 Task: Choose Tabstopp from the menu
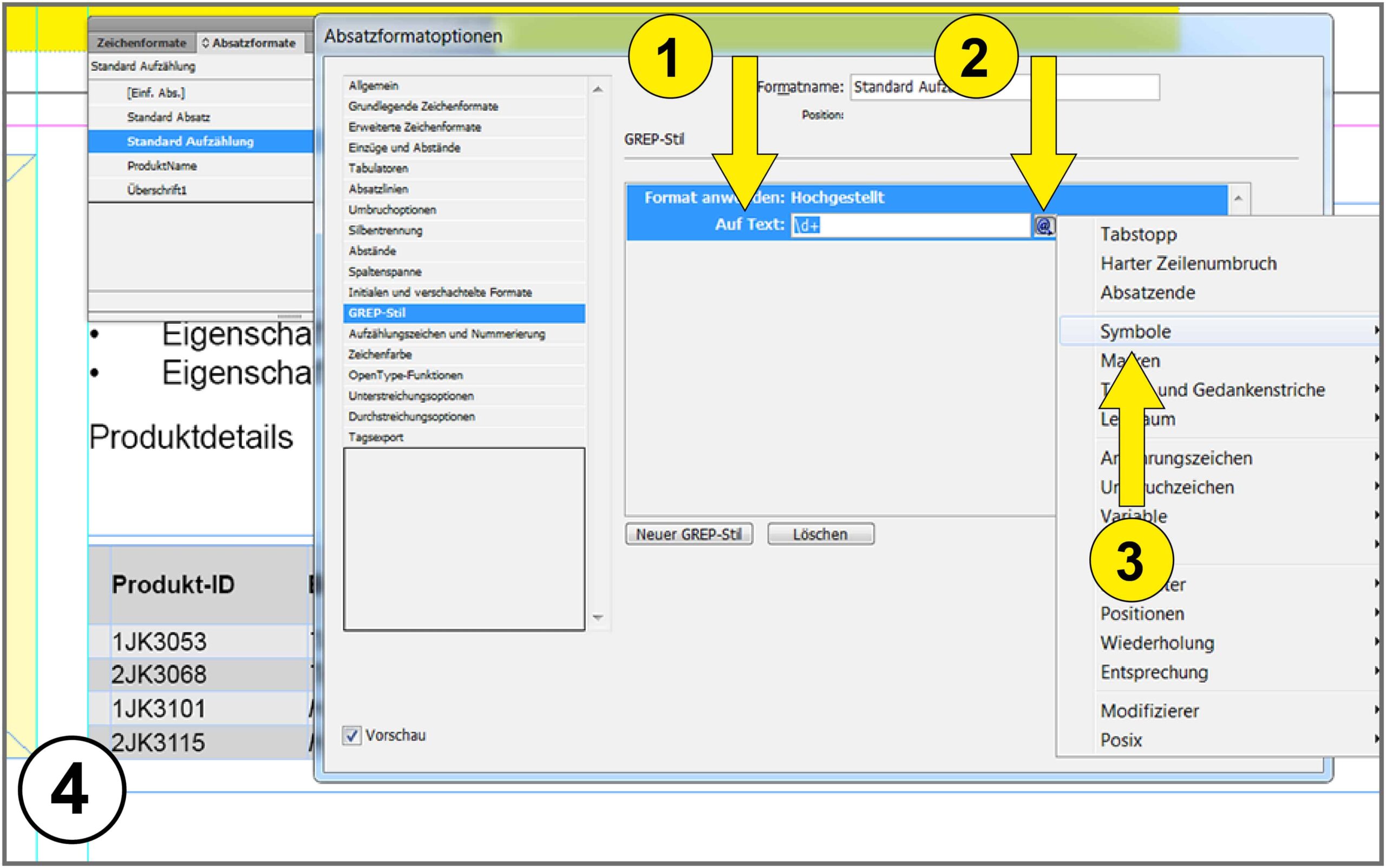point(1139,234)
